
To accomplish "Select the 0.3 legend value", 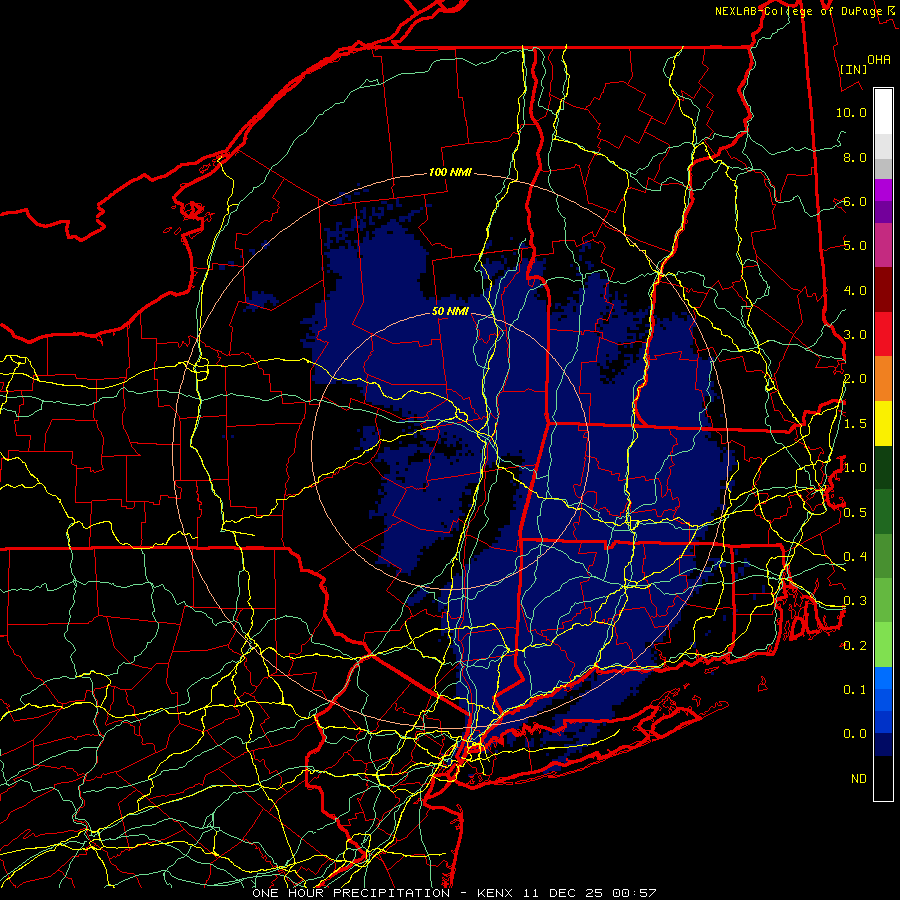I will tap(855, 601).
